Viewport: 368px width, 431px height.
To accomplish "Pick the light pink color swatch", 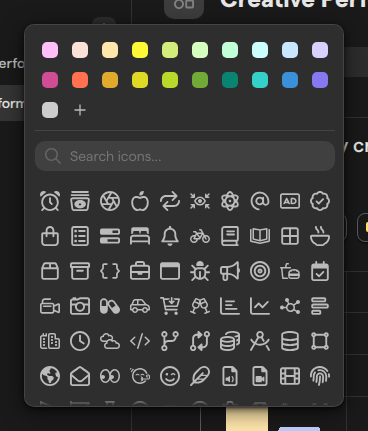I will pos(50,50).
